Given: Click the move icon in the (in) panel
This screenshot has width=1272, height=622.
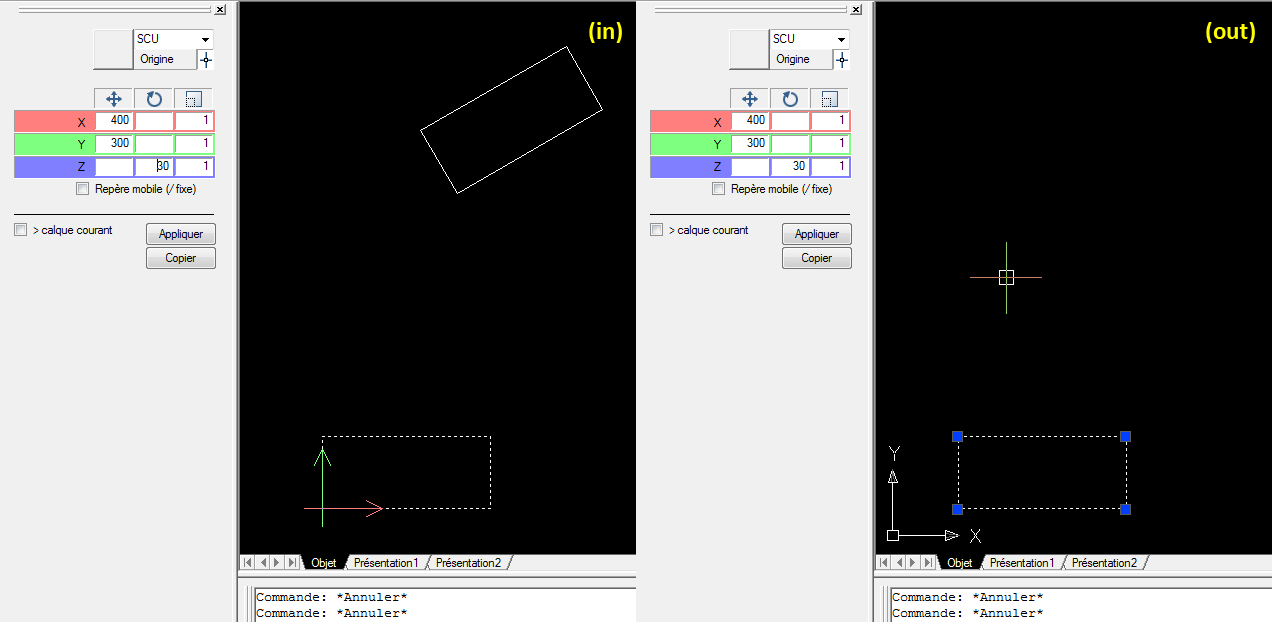Looking at the screenshot, I should [x=114, y=99].
